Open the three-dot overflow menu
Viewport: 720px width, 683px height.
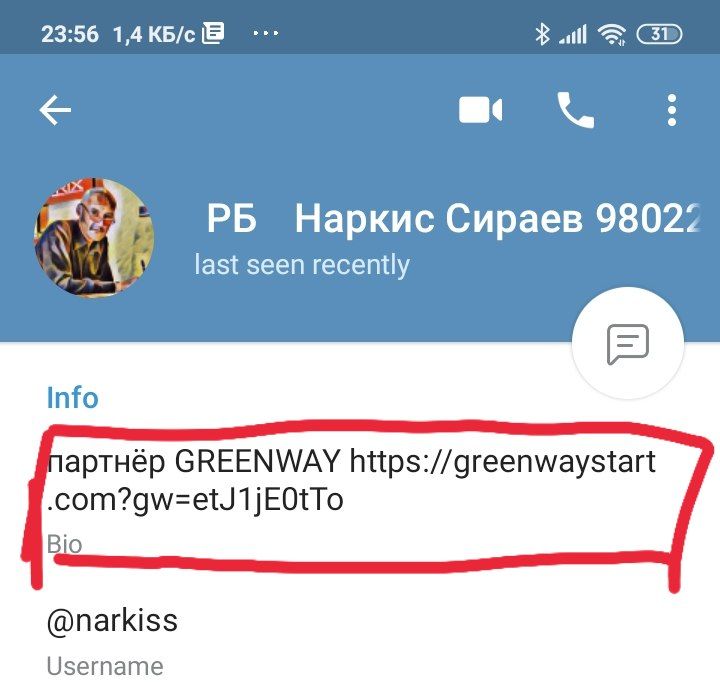[x=672, y=110]
